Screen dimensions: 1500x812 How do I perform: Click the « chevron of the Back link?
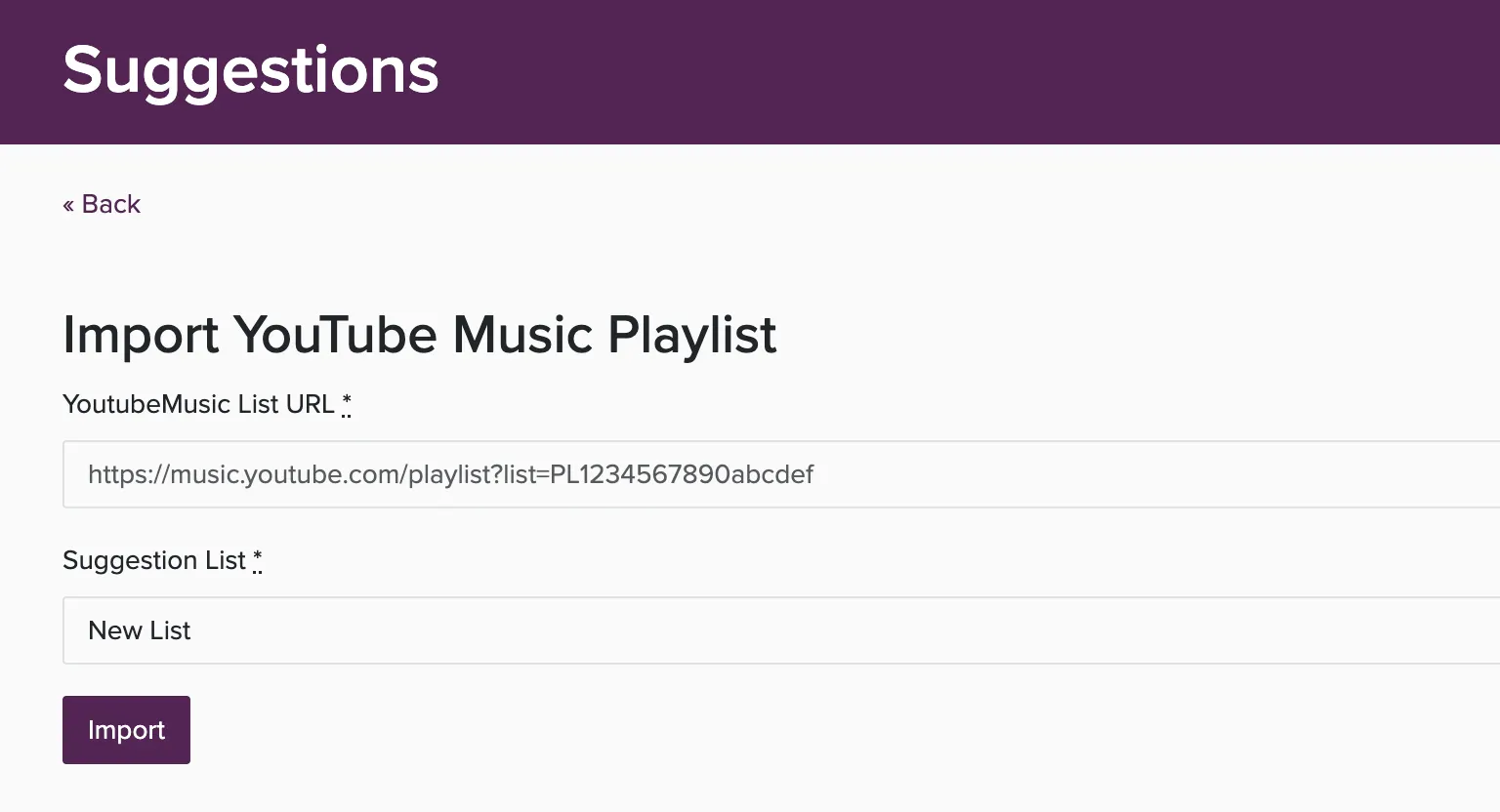tap(68, 205)
